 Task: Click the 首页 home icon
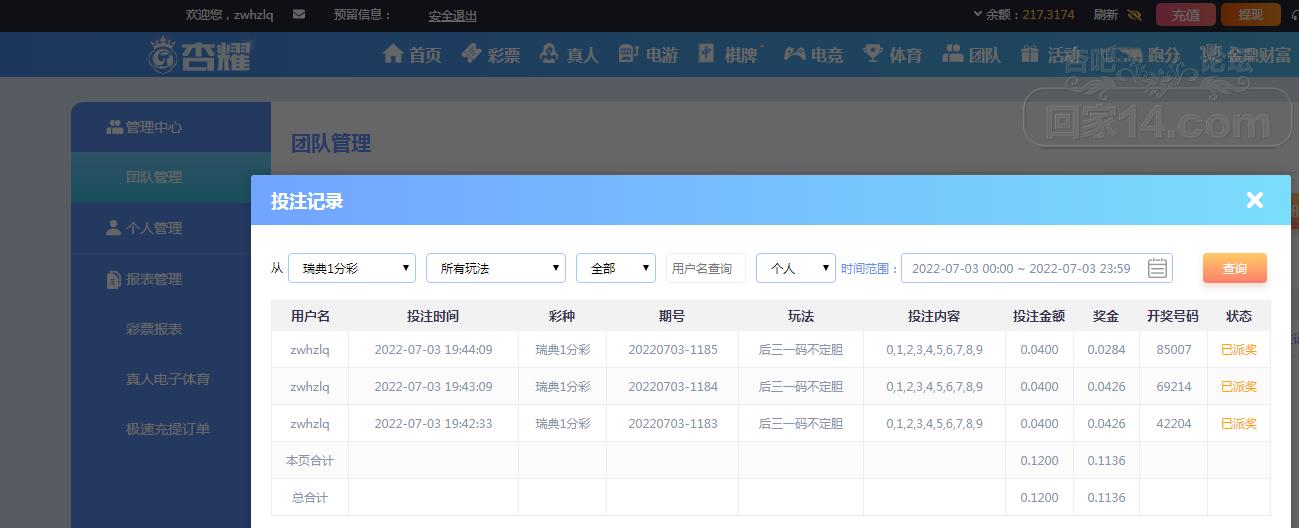pos(393,54)
